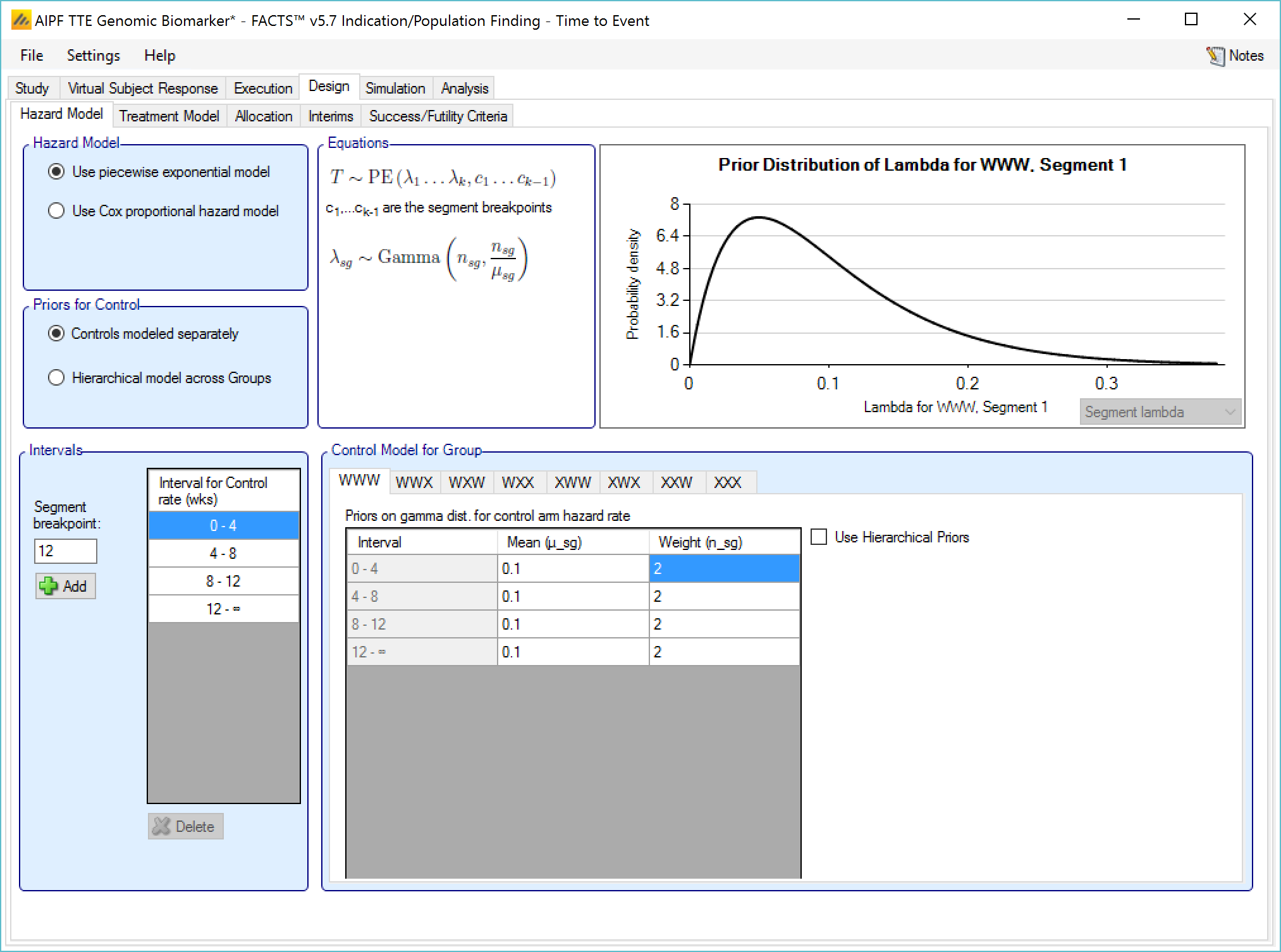Click the Delete interval button

[x=185, y=826]
